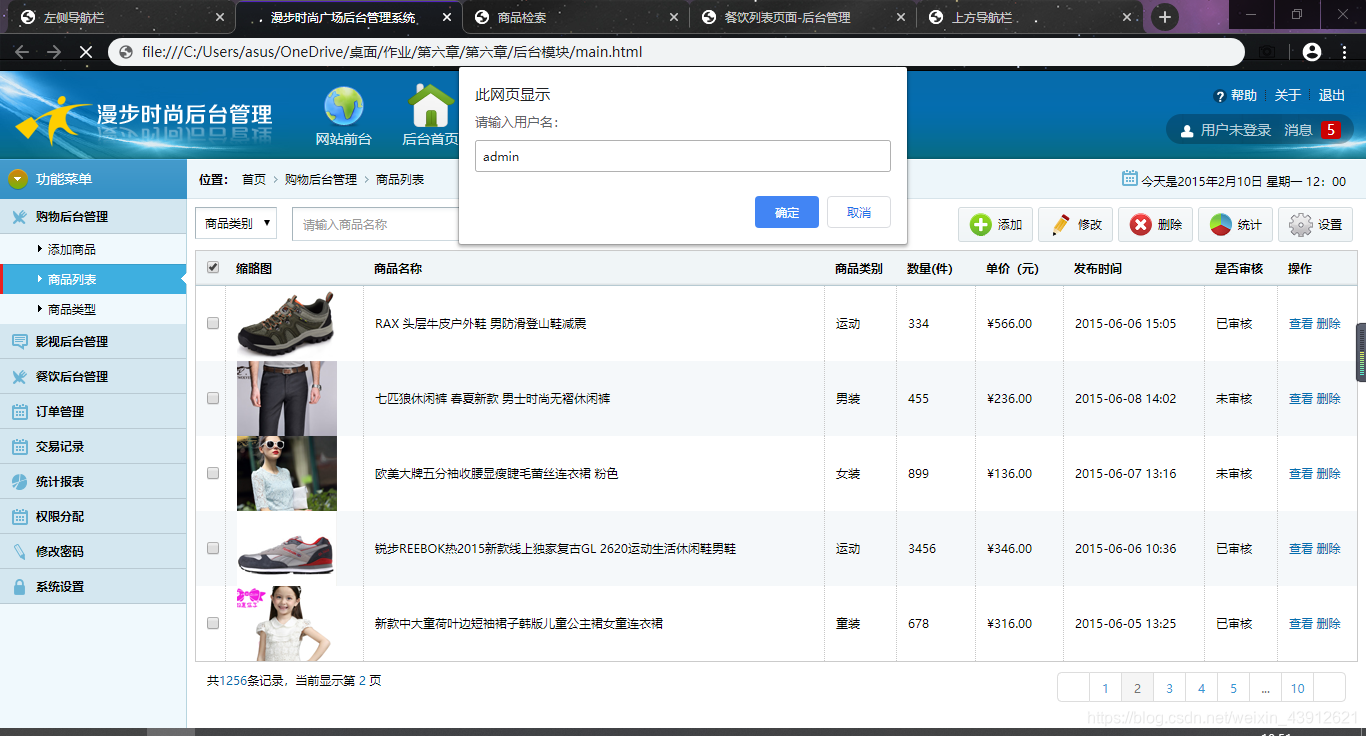
Task: Open the Chrome profile avatar icon
Action: point(1312,52)
